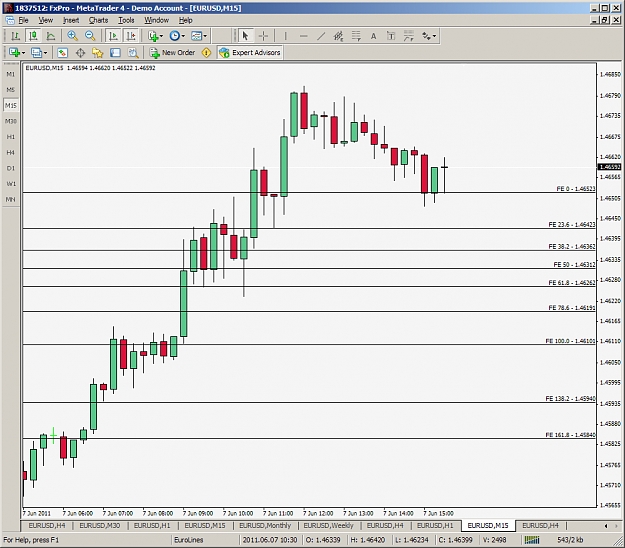The image size is (625, 548).
Task: Select the trendline drawing tool
Action: (321, 36)
